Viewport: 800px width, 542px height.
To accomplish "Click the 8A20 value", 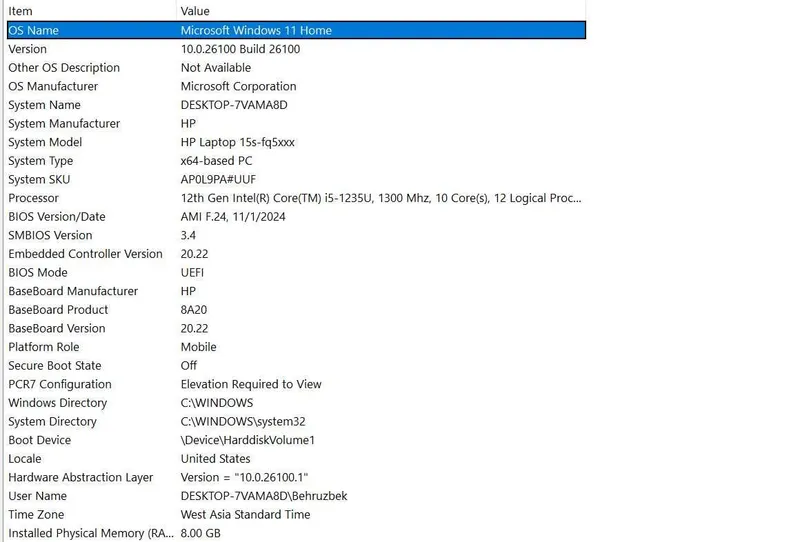I will (x=194, y=310).
